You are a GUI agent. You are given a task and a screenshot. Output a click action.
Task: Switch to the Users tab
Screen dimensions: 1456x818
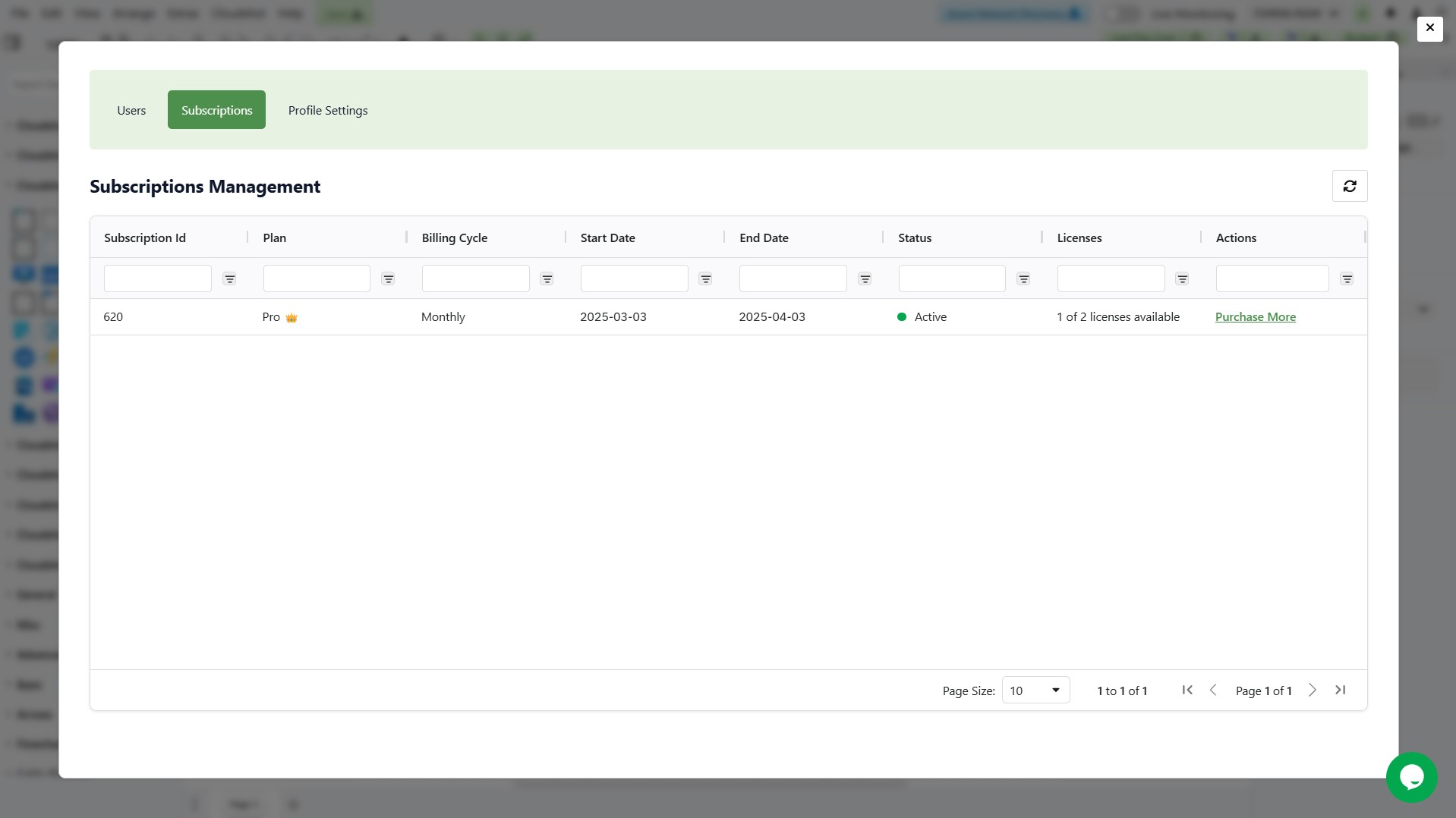(x=131, y=110)
